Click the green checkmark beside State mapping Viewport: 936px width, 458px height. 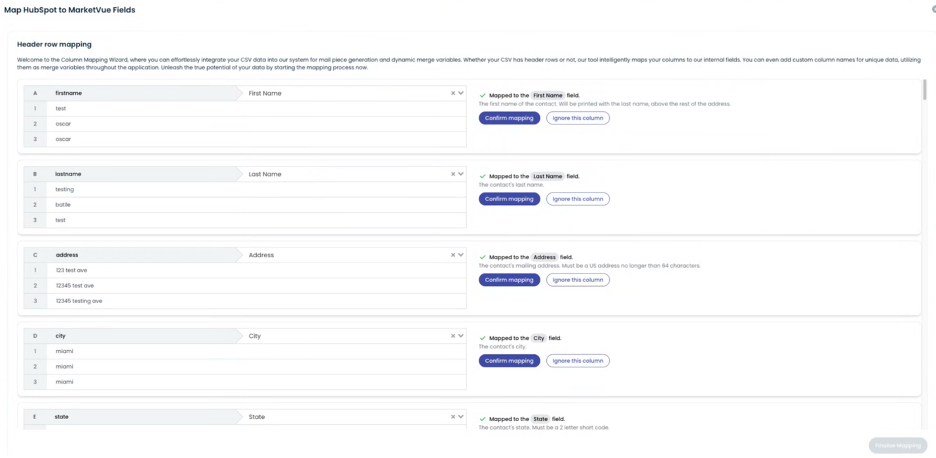coord(482,419)
